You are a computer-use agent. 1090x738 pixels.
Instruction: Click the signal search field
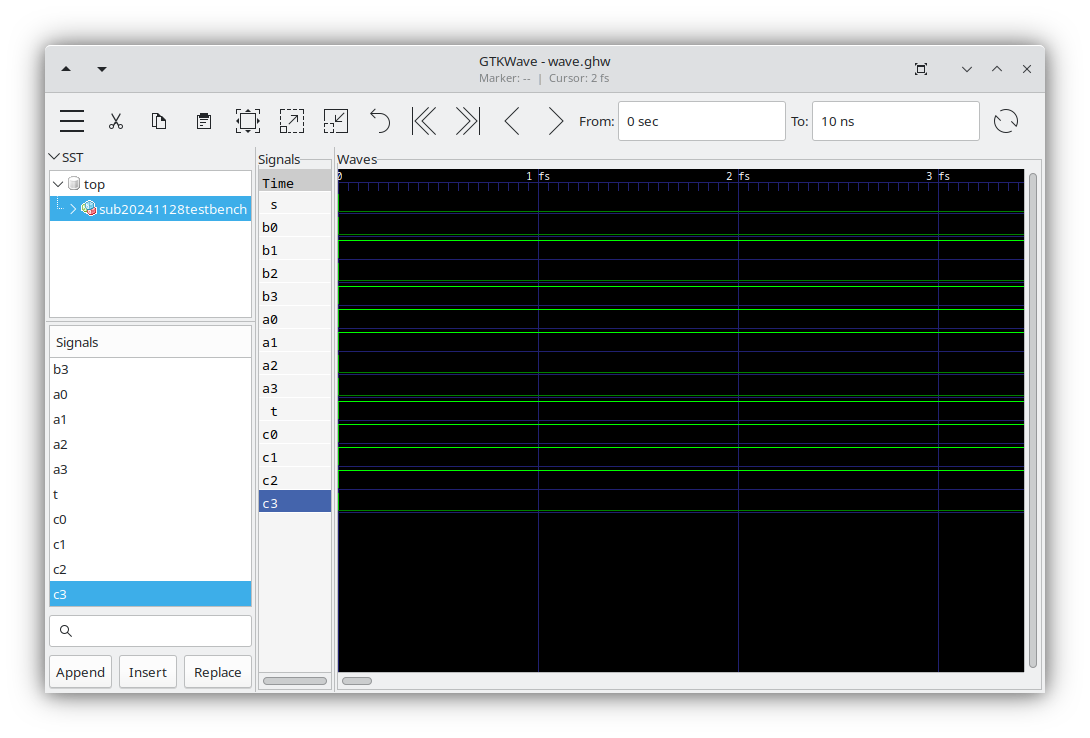150,631
